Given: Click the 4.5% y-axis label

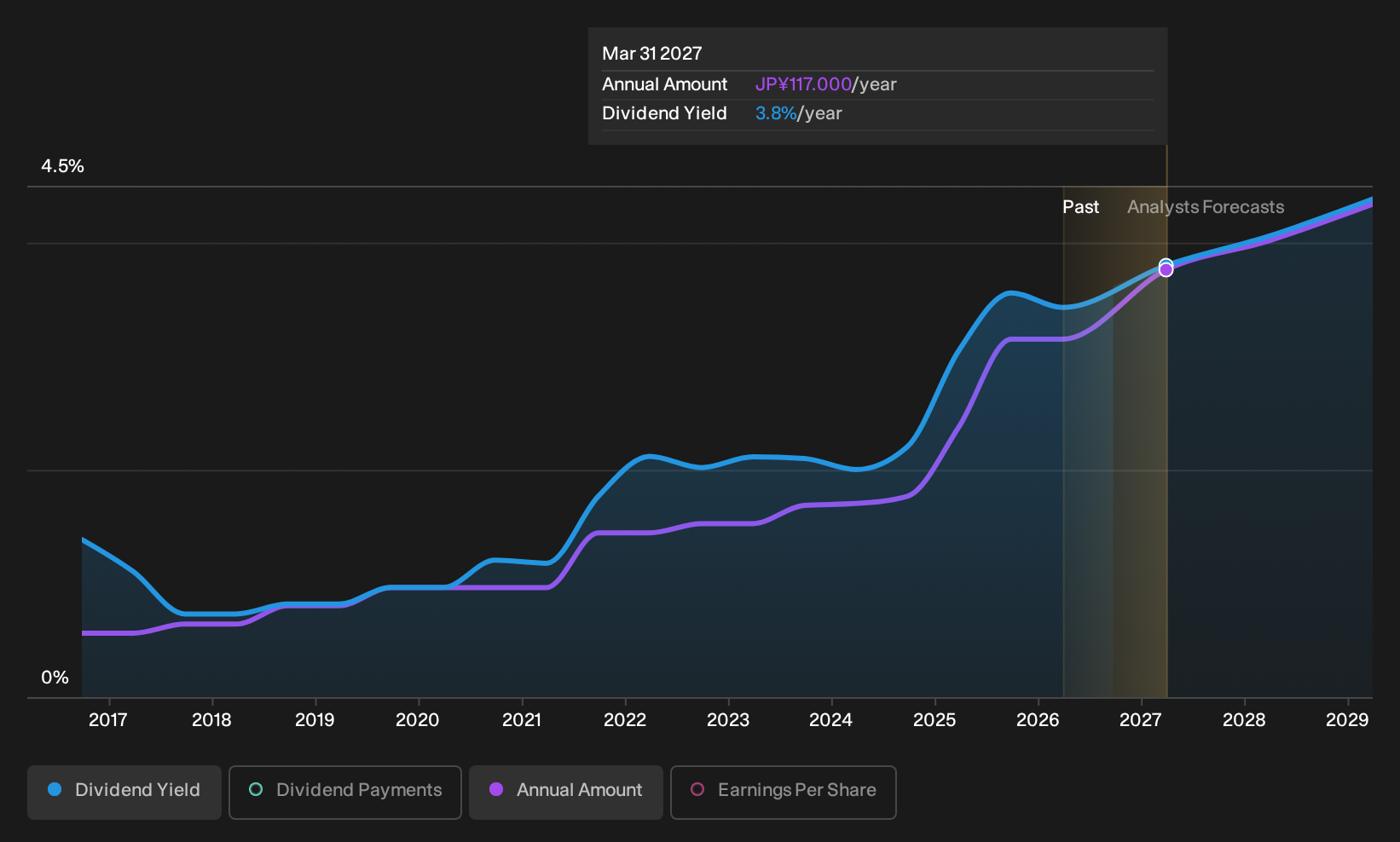Looking at the screenshot, I should click(x=63, y=166).
